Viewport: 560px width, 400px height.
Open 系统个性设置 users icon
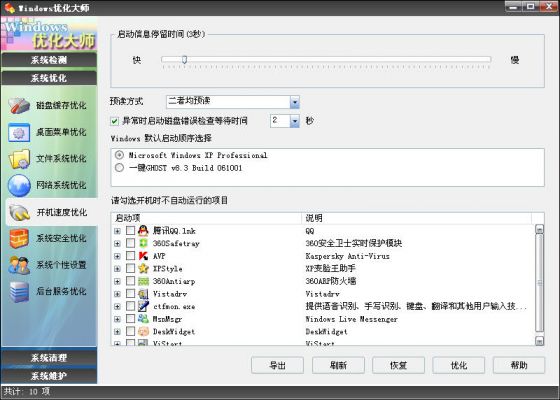[19, 265]
